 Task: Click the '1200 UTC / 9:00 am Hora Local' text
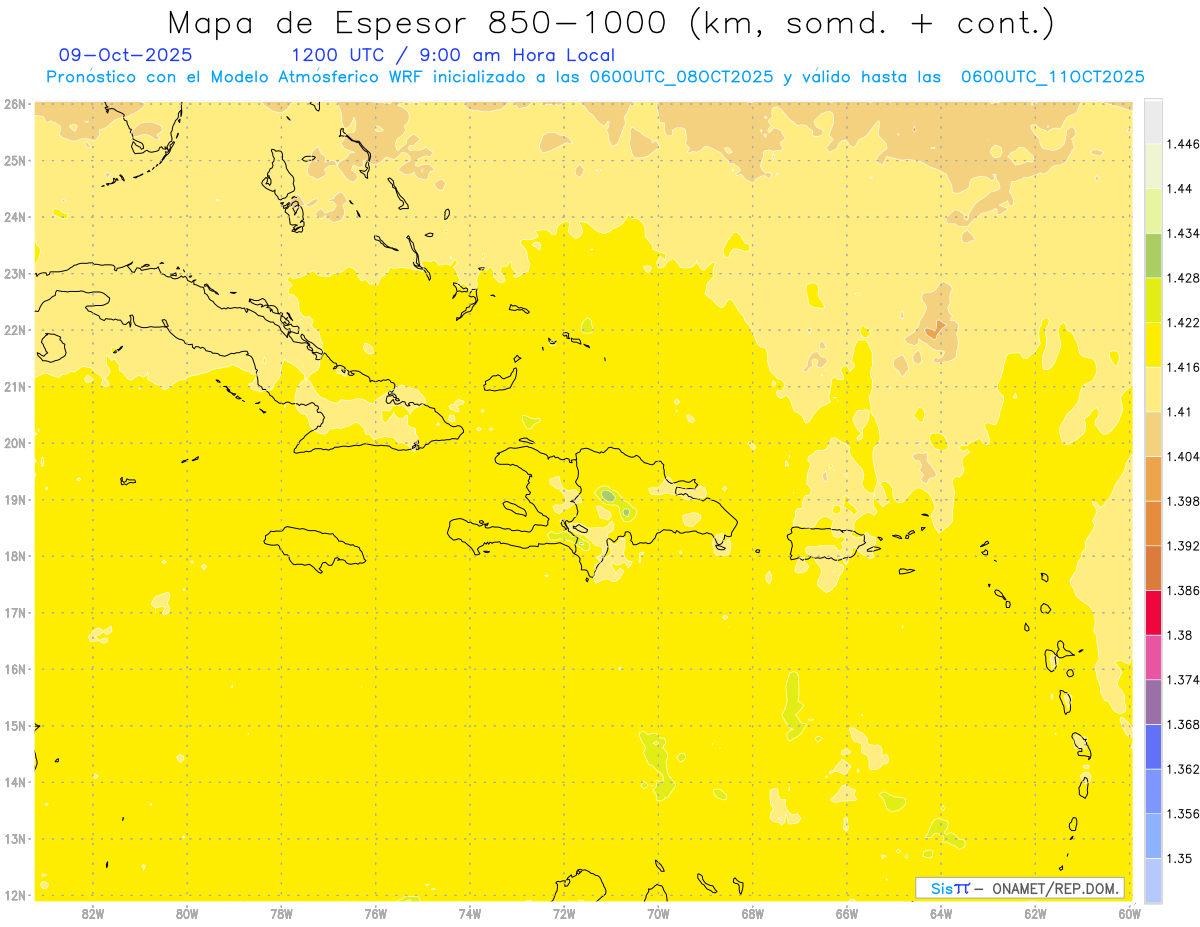(453, 55)
